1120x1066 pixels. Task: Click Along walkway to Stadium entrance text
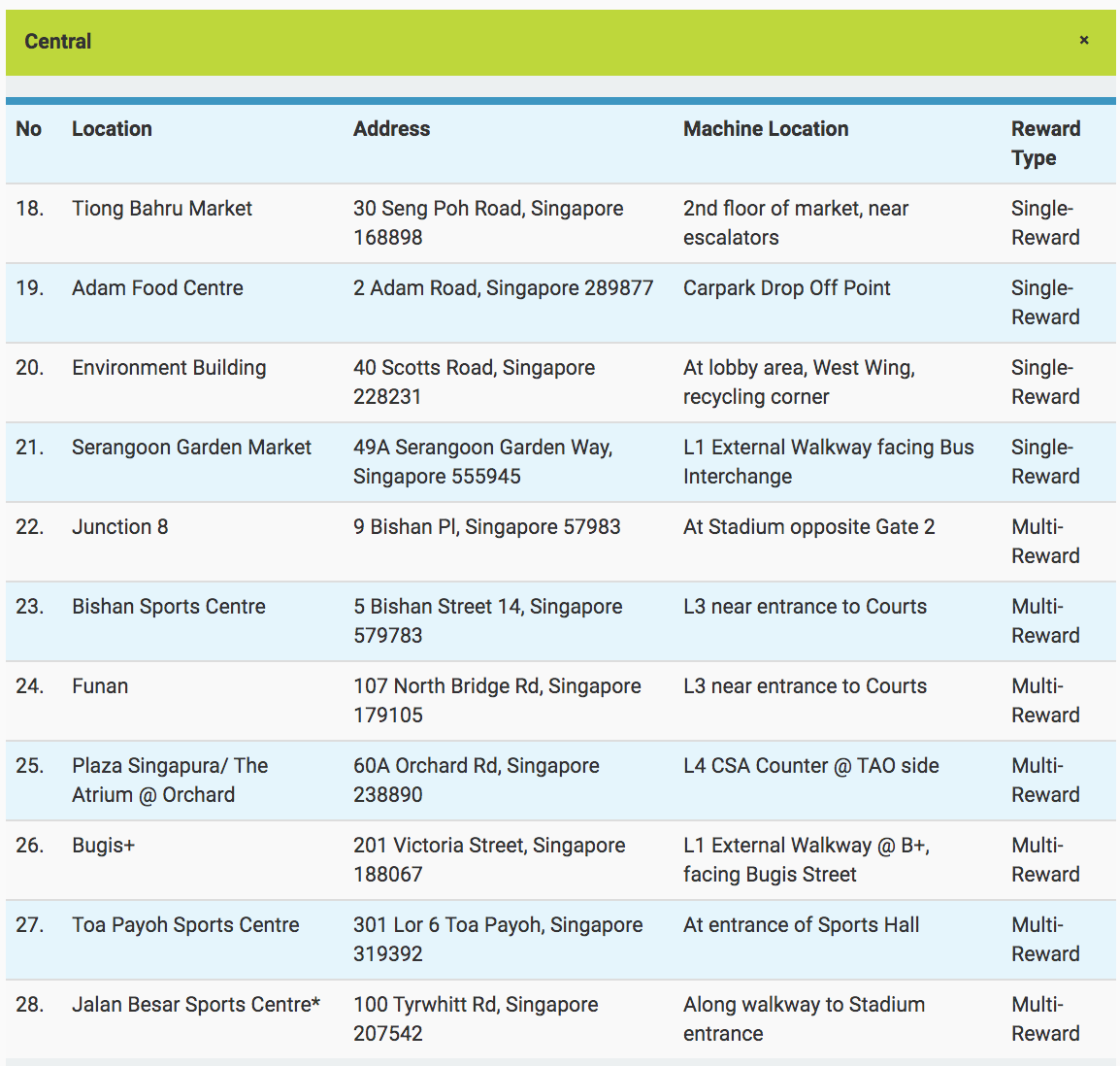[x=804, y=1018]
